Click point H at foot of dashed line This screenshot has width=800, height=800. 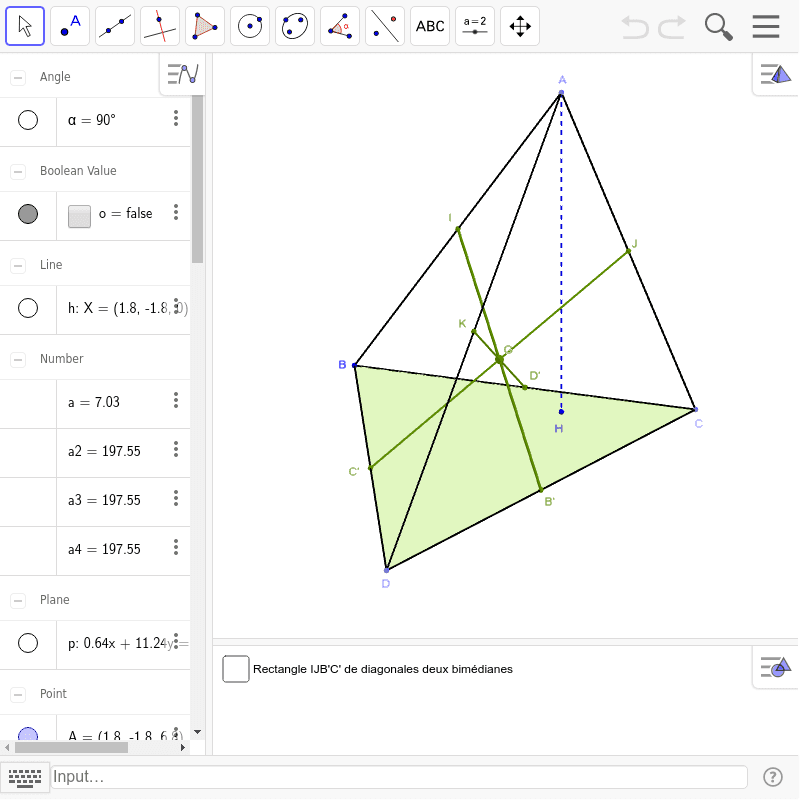[561, 411]
